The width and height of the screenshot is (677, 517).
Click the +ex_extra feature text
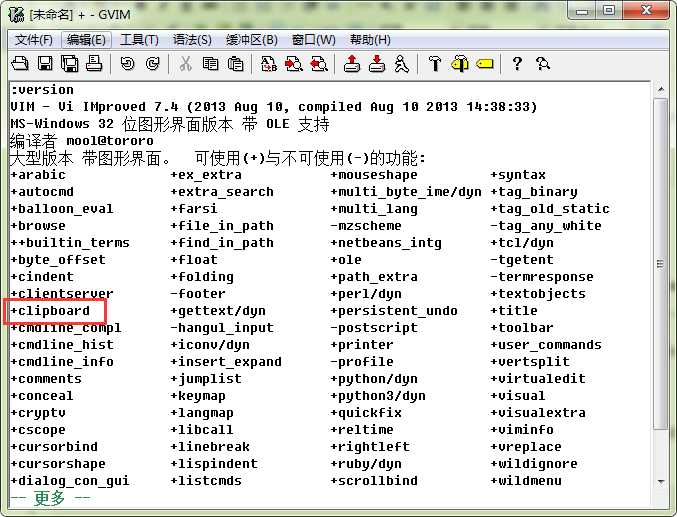click(x=206, y=175)
